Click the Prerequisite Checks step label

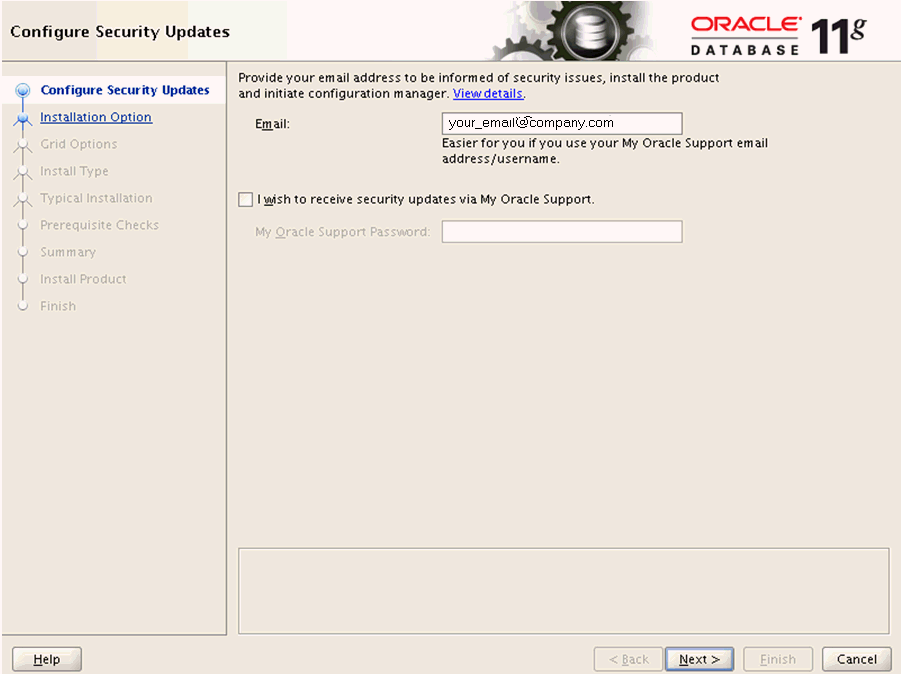tap(99, 225)
